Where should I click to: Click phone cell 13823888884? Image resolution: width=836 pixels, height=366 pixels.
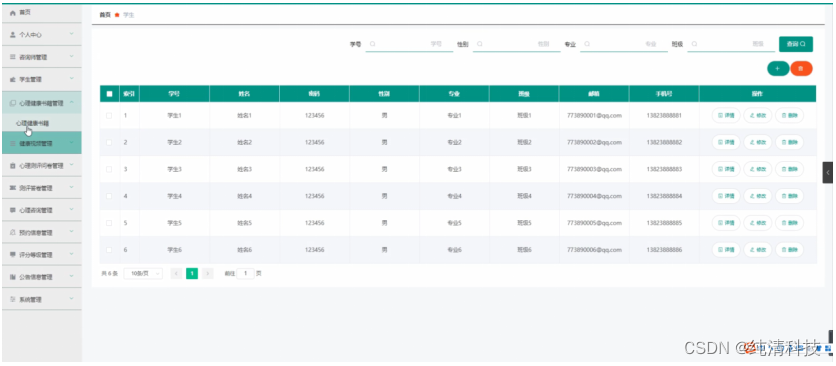[664, 196]
